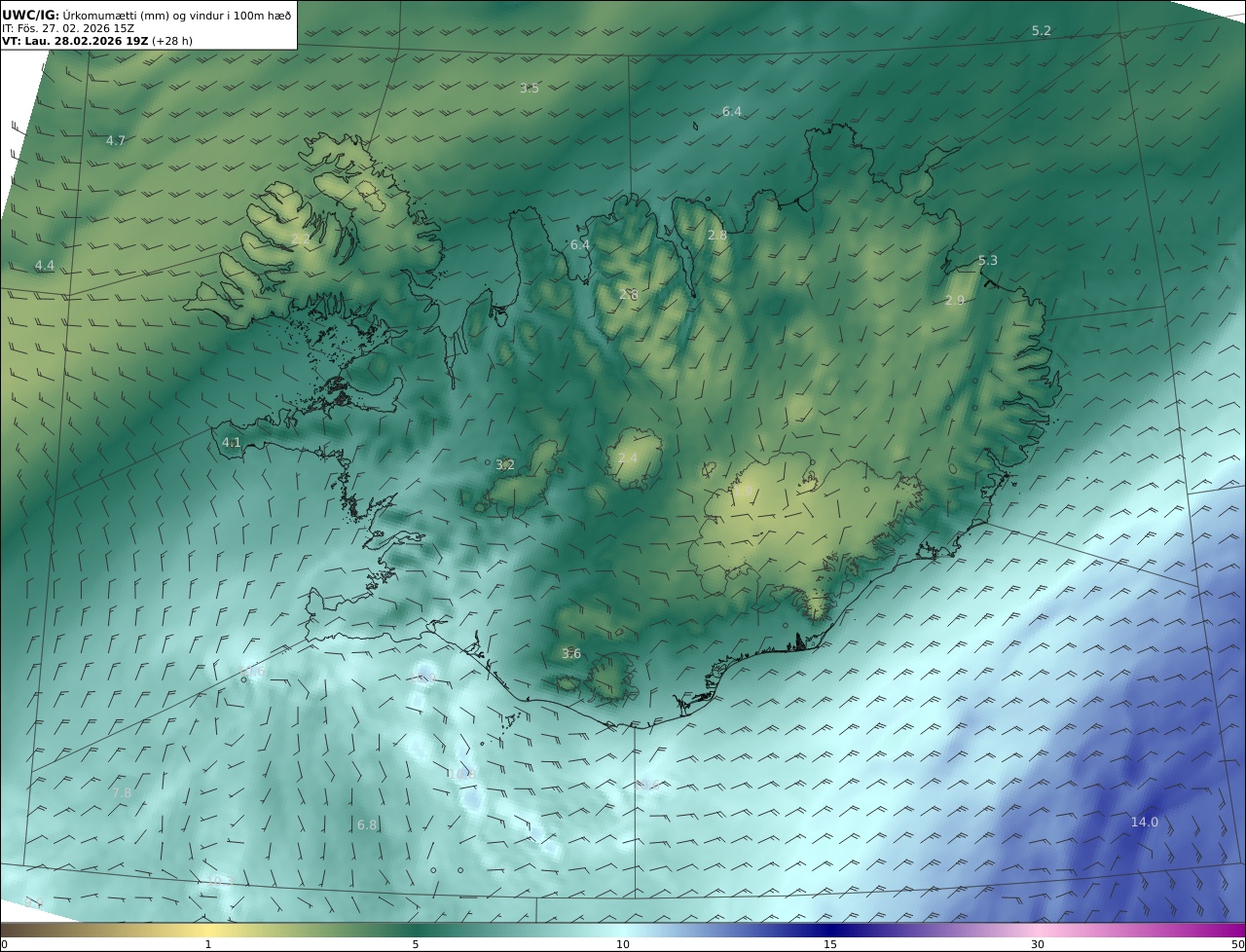Click the 3.6 value near the southern glacier
The width and height of the screenshot is (1246, 952).
571,654
